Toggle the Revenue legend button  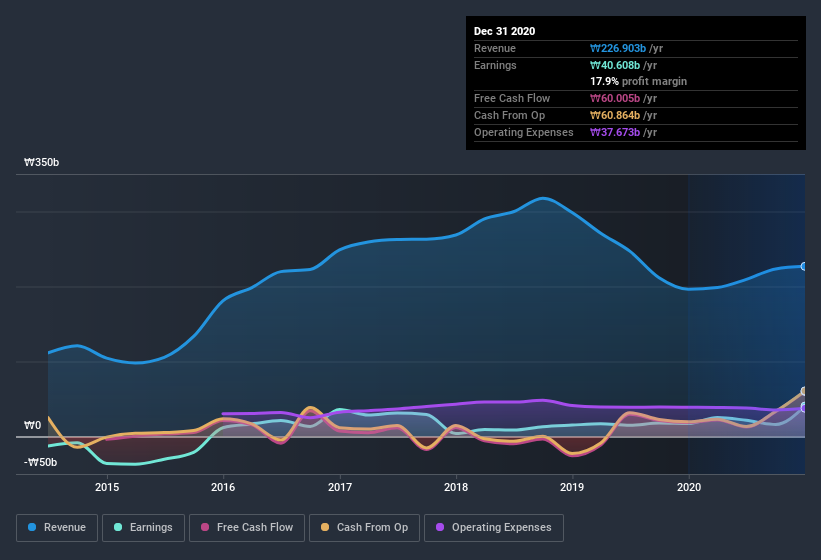coord(57,528)
